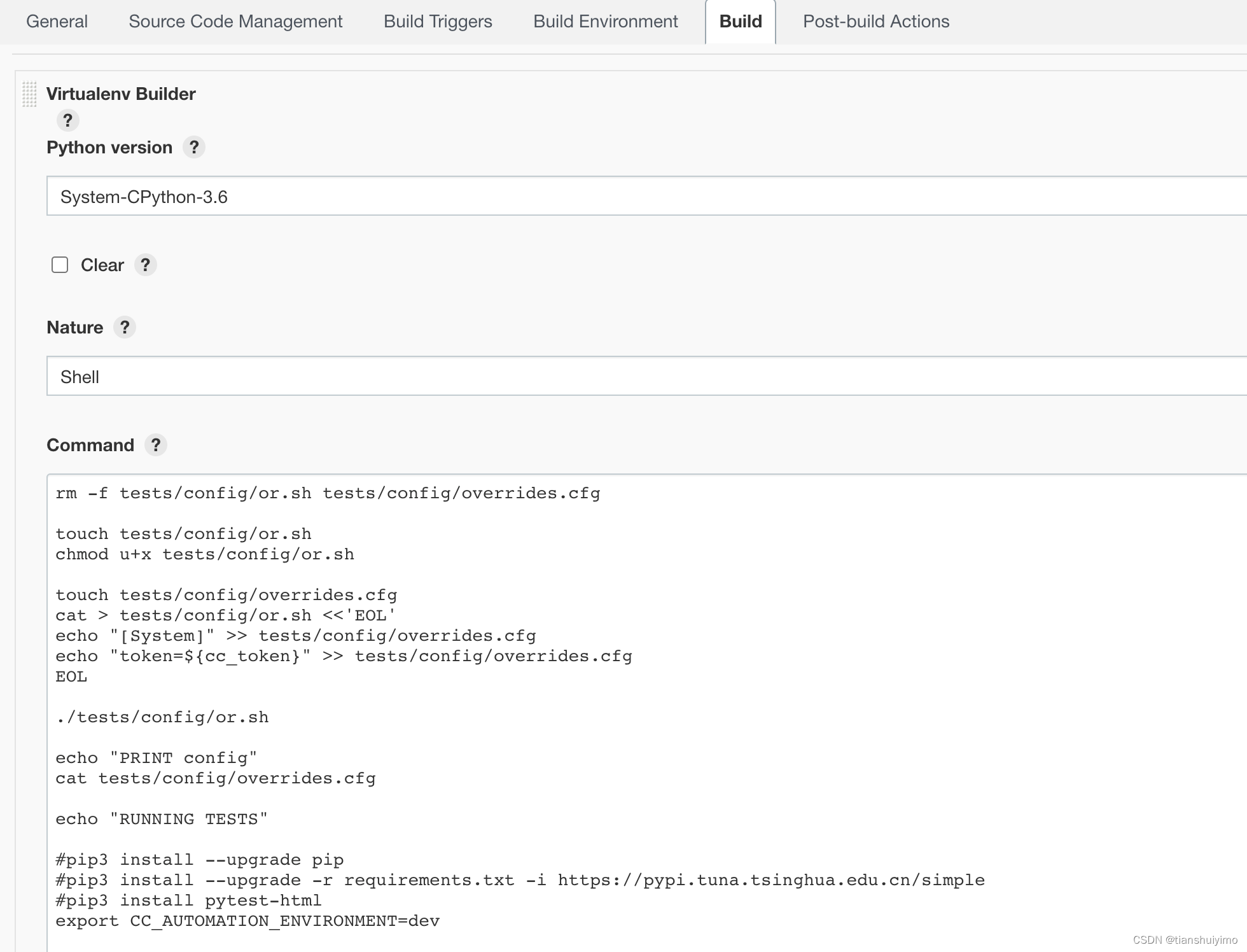Check the Clear build environment box
Image resolution: width=1247 pixels, height=952 pixels.
click(61, 265)
